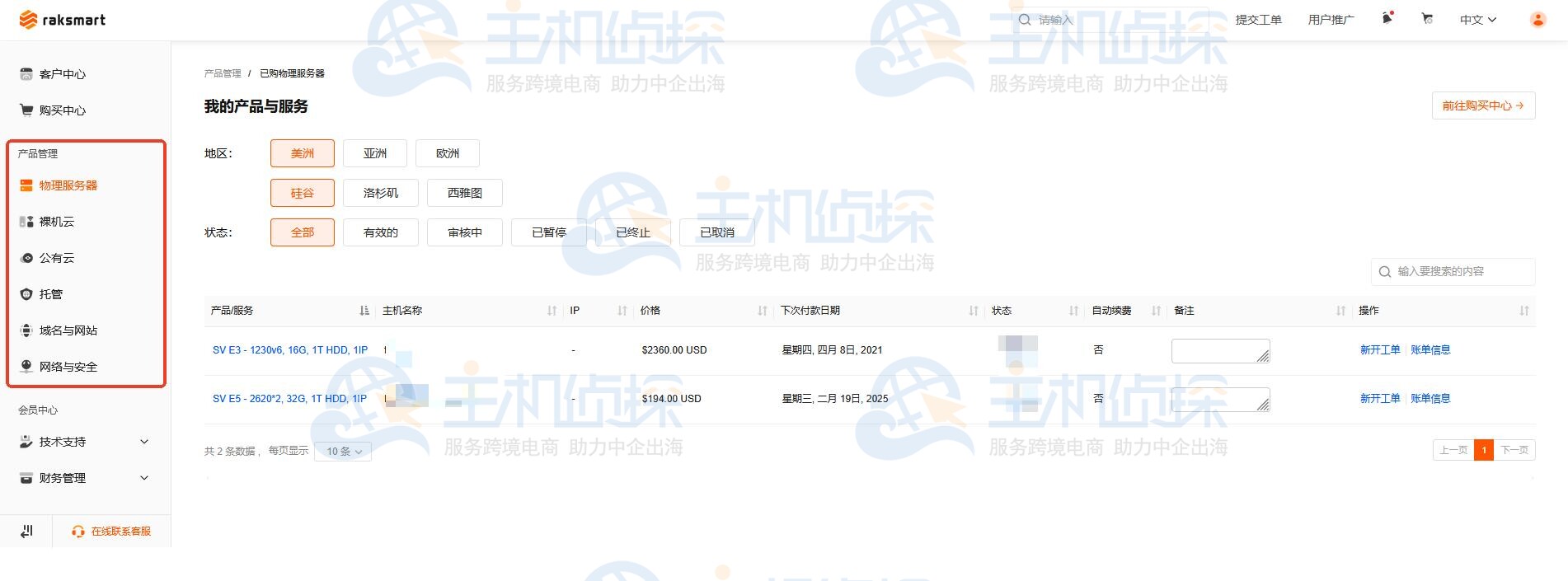The image size is (1568, 581).
Task: Click 前往购买中心 button
Action: [1483, 105]
